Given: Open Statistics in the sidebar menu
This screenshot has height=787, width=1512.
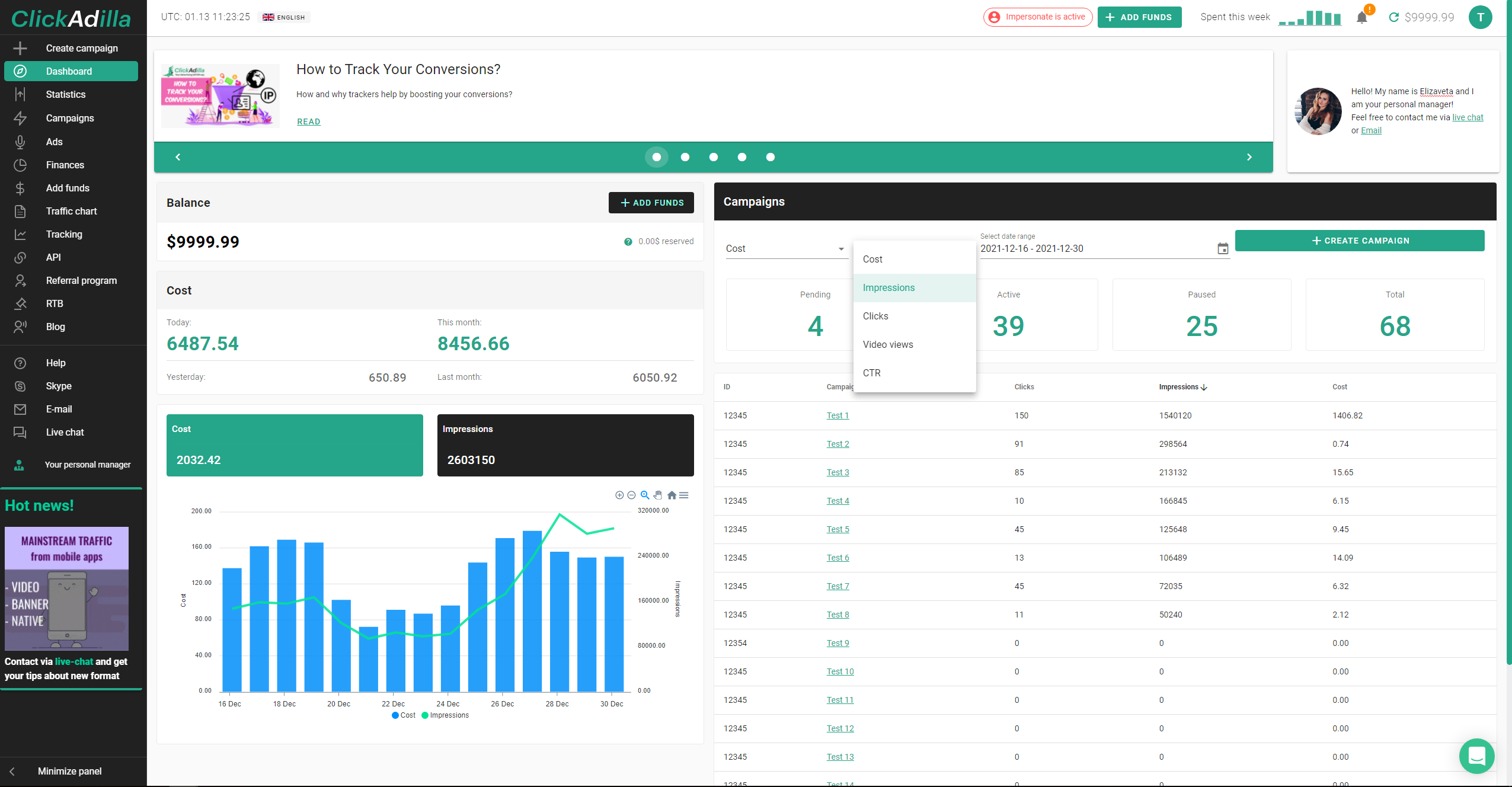Looking at the screenshot, I should pos(66,94).
